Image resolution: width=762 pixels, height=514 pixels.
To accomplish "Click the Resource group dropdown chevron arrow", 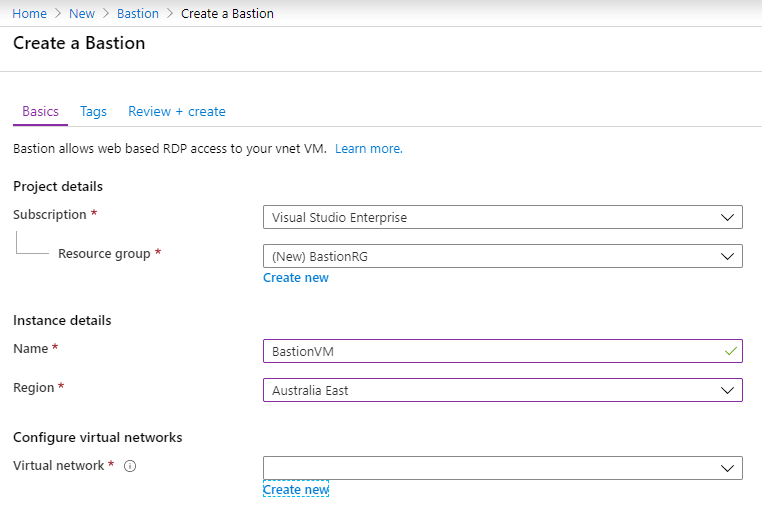I will click(727, 257).
